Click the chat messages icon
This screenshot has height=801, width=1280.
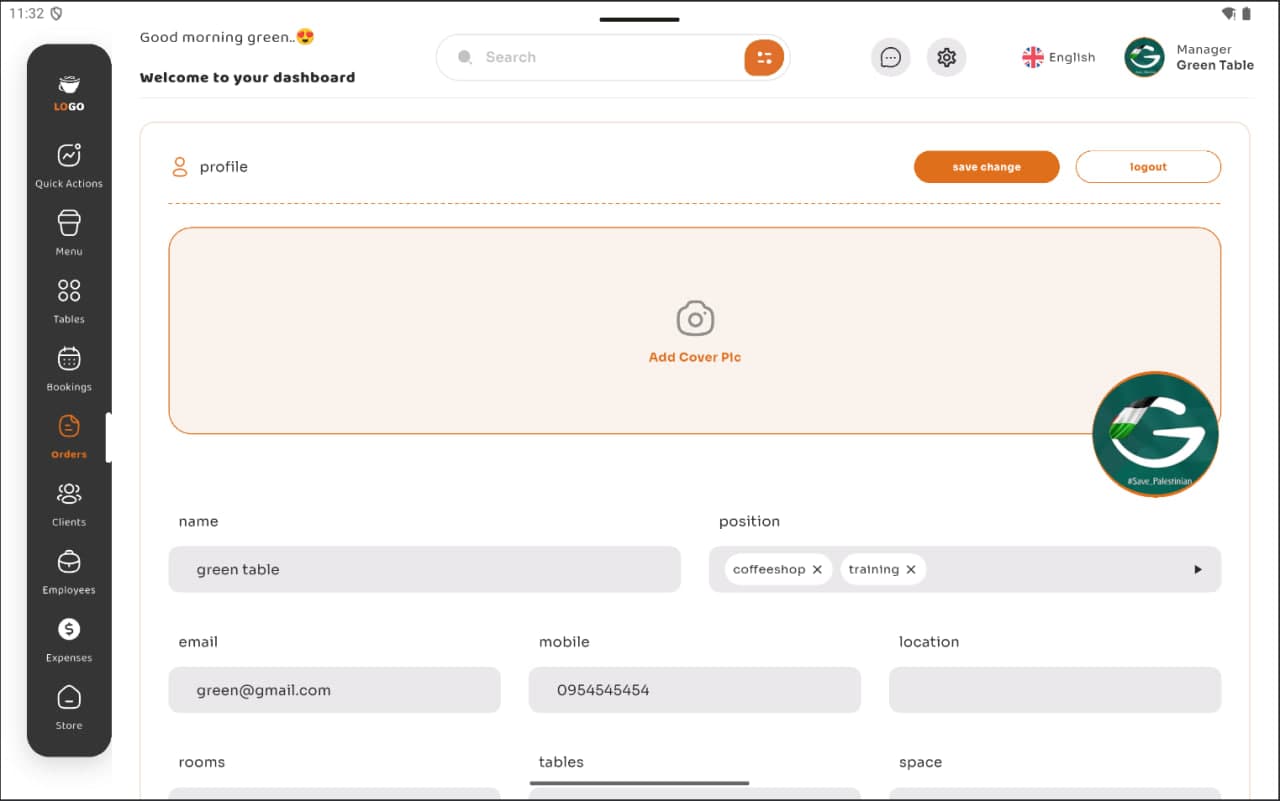point(890,58)
